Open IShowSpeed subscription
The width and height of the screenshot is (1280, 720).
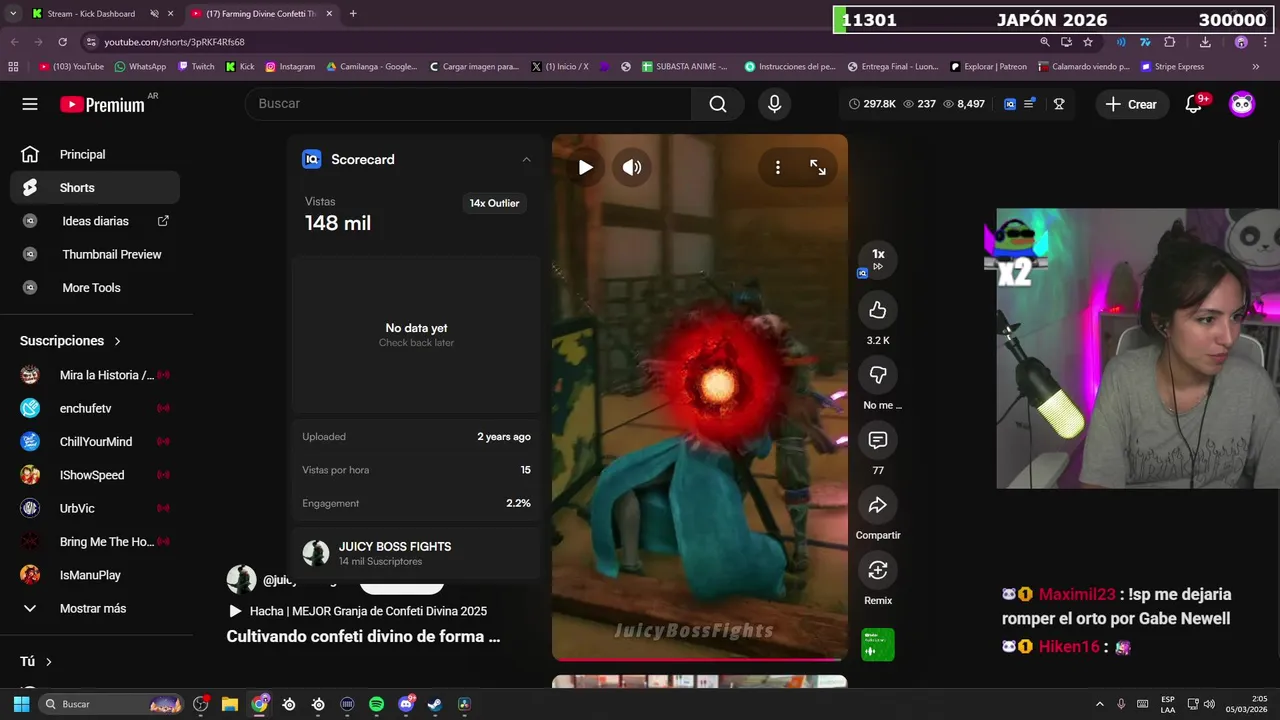(x=95, y=475)
